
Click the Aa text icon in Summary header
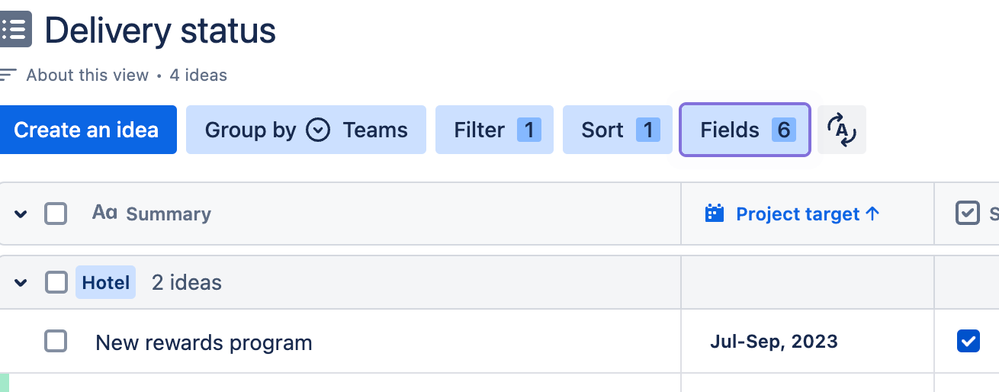click(x=104, y=212)
